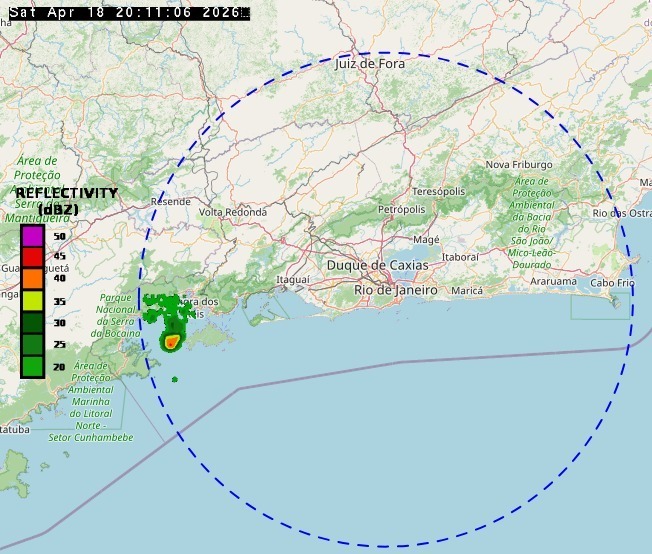This screenshot has height=554, width=652.
Task: Click the Volta Redonda label
Action: (x=233, y=212)
